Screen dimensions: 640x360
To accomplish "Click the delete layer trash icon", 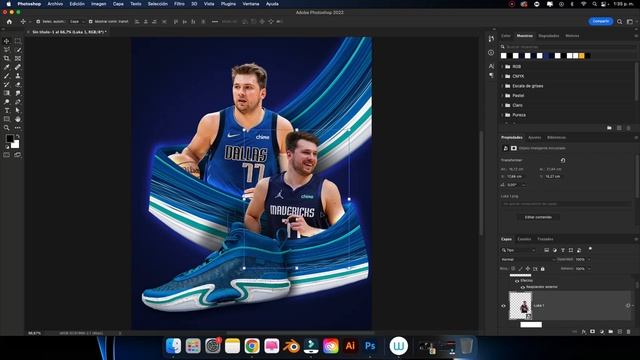I will [x=629, y=332].
